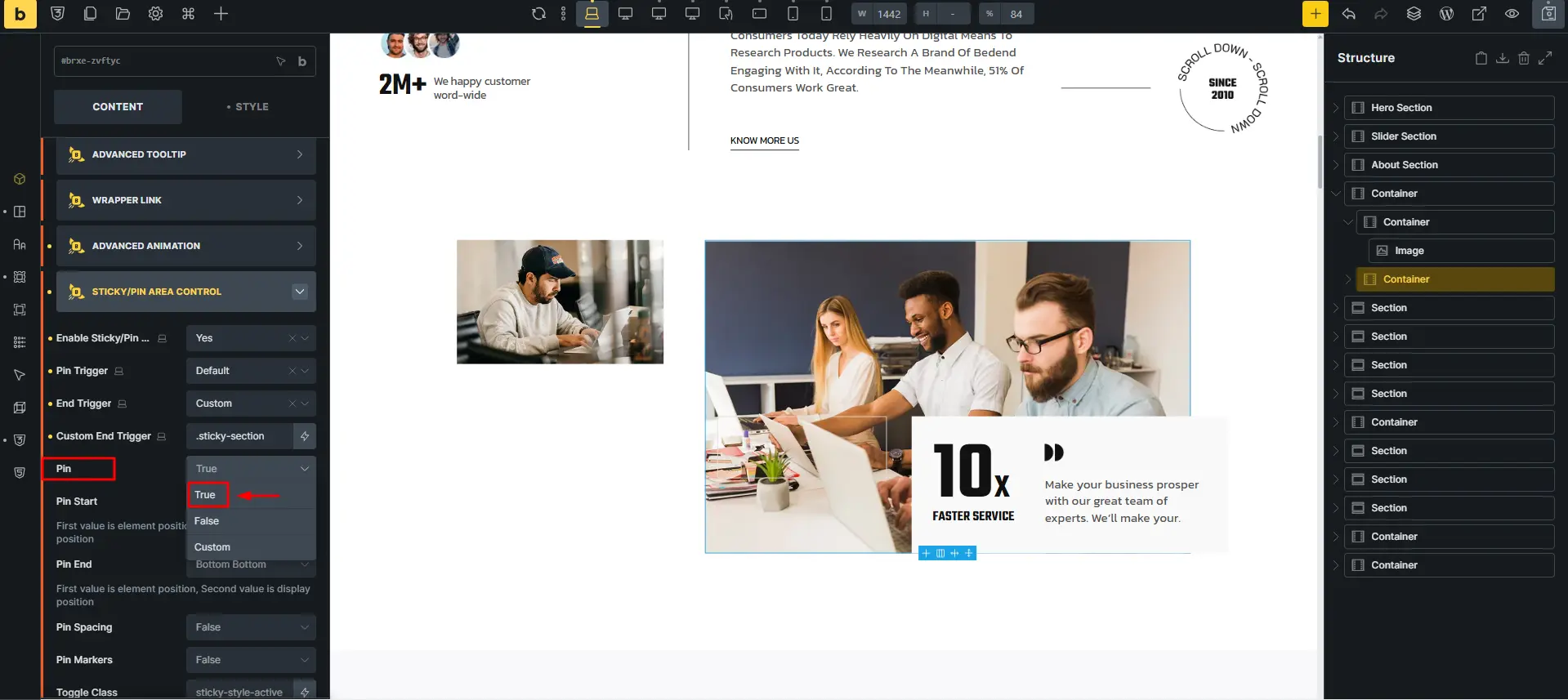Delete structure using the trash icon
The width and height of the screenshot is (1568, 700).
[1523, 58]
